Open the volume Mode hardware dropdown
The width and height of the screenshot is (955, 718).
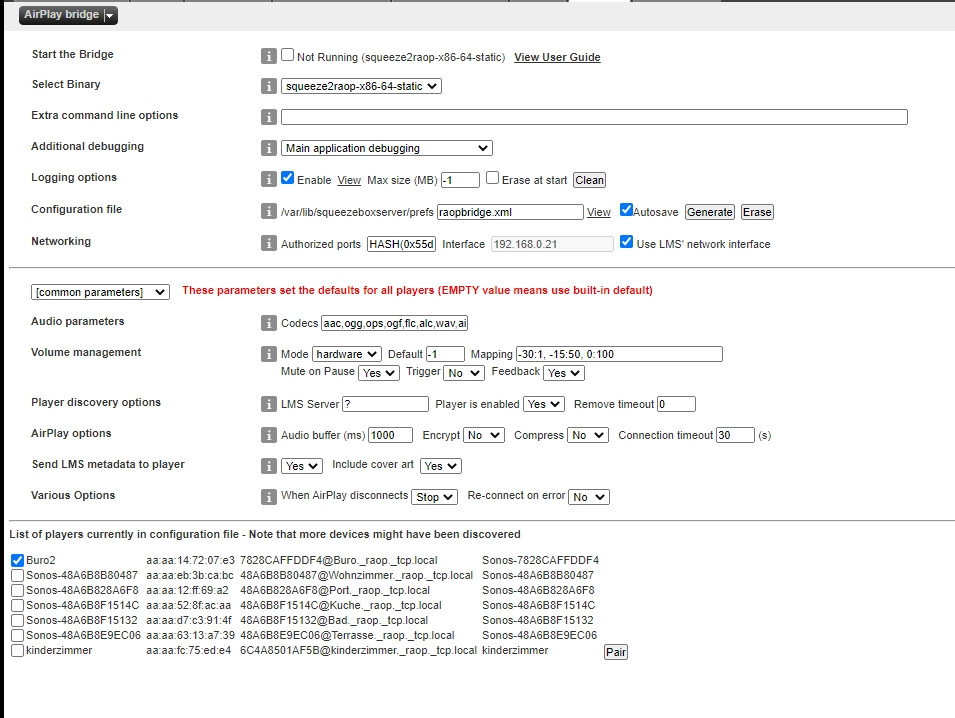[347, 354]
